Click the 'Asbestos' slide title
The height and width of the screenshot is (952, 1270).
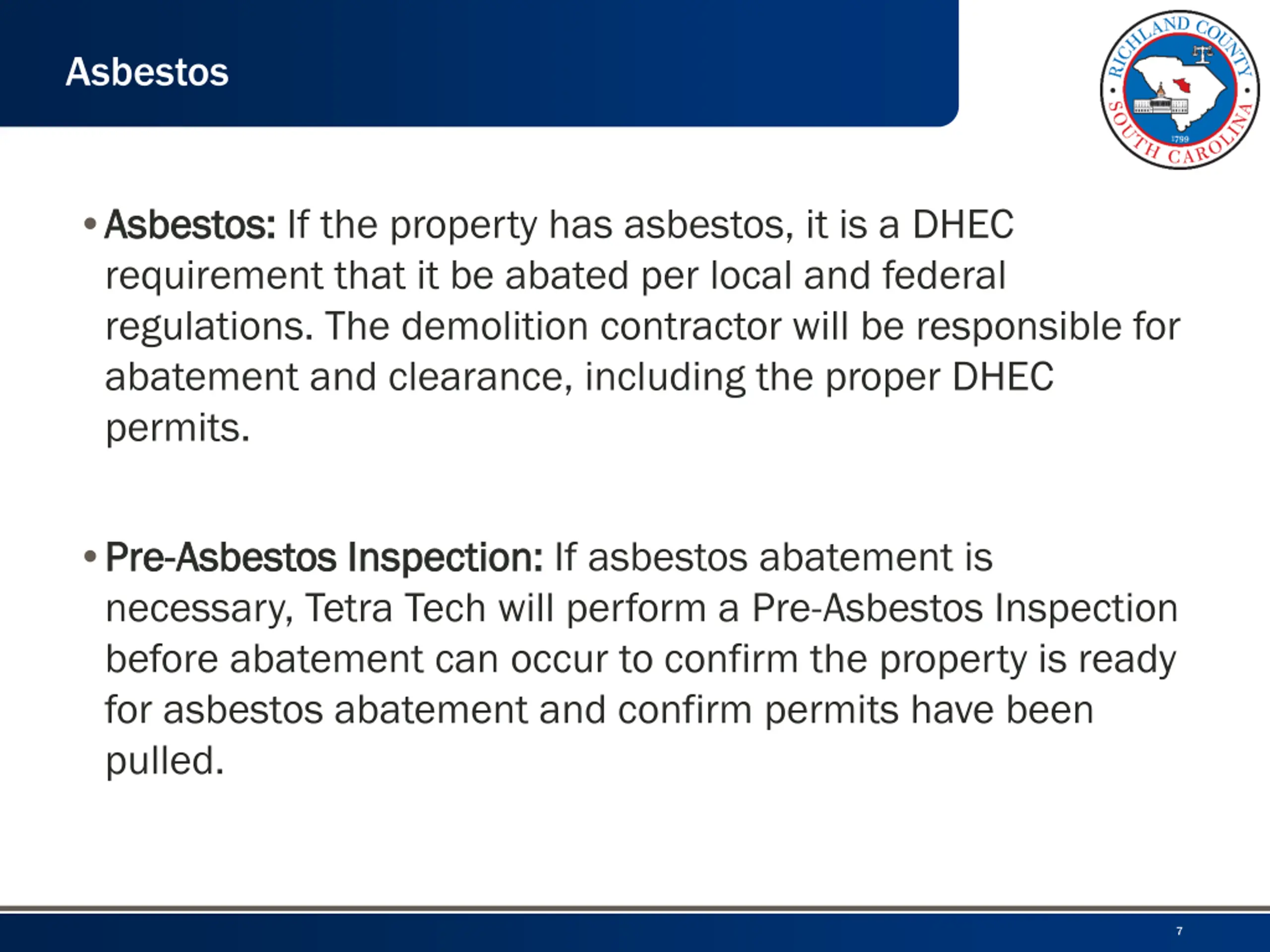tap(147, 72)
